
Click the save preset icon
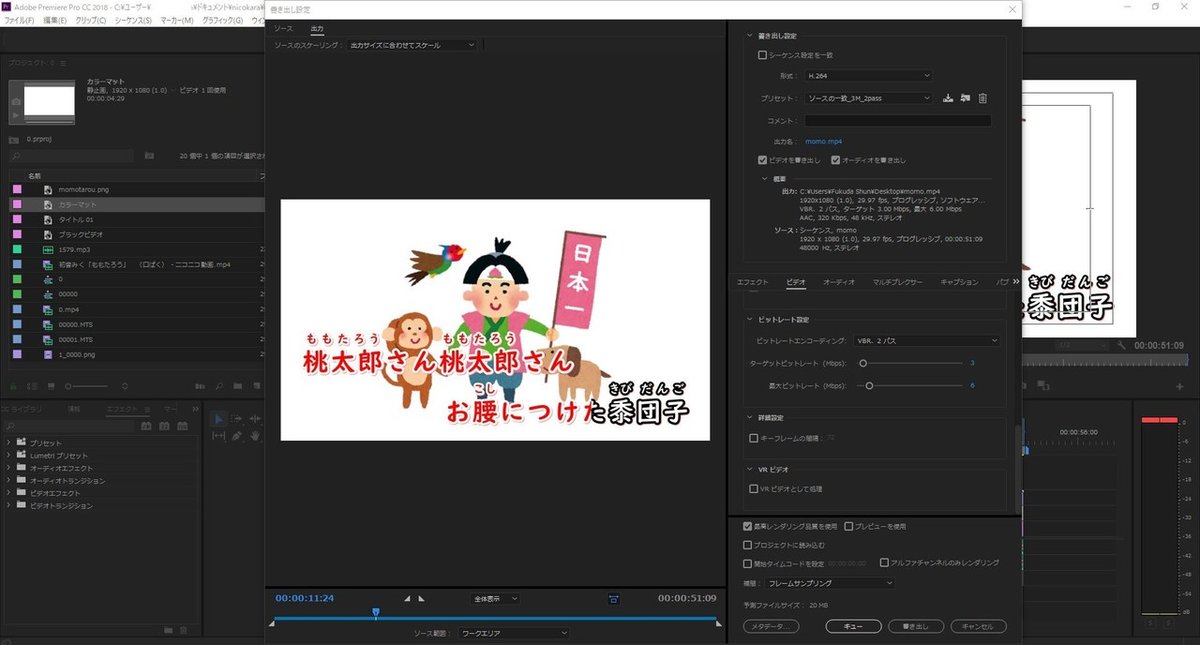click(948, 98)
